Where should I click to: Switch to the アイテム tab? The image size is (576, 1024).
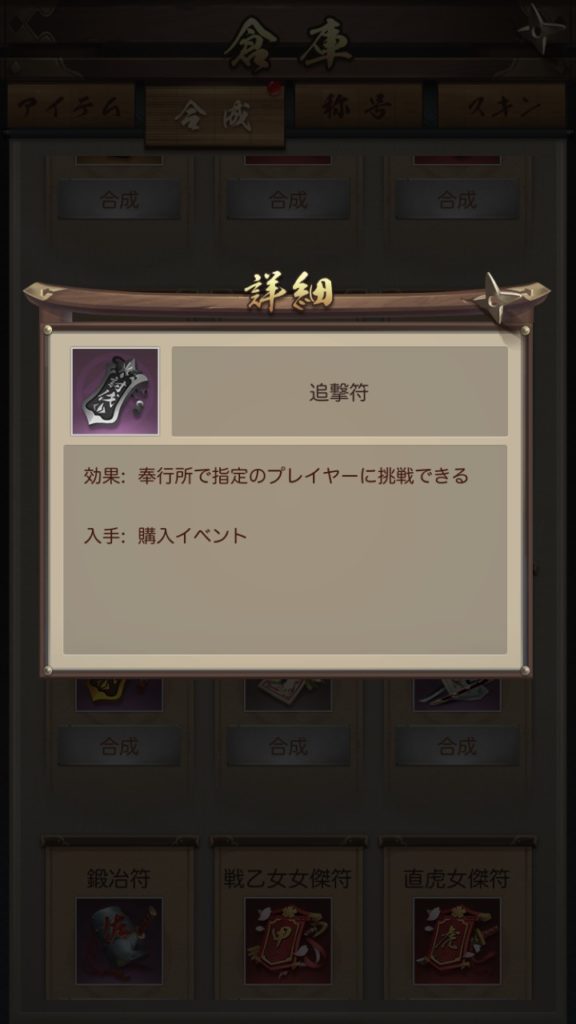70,107
